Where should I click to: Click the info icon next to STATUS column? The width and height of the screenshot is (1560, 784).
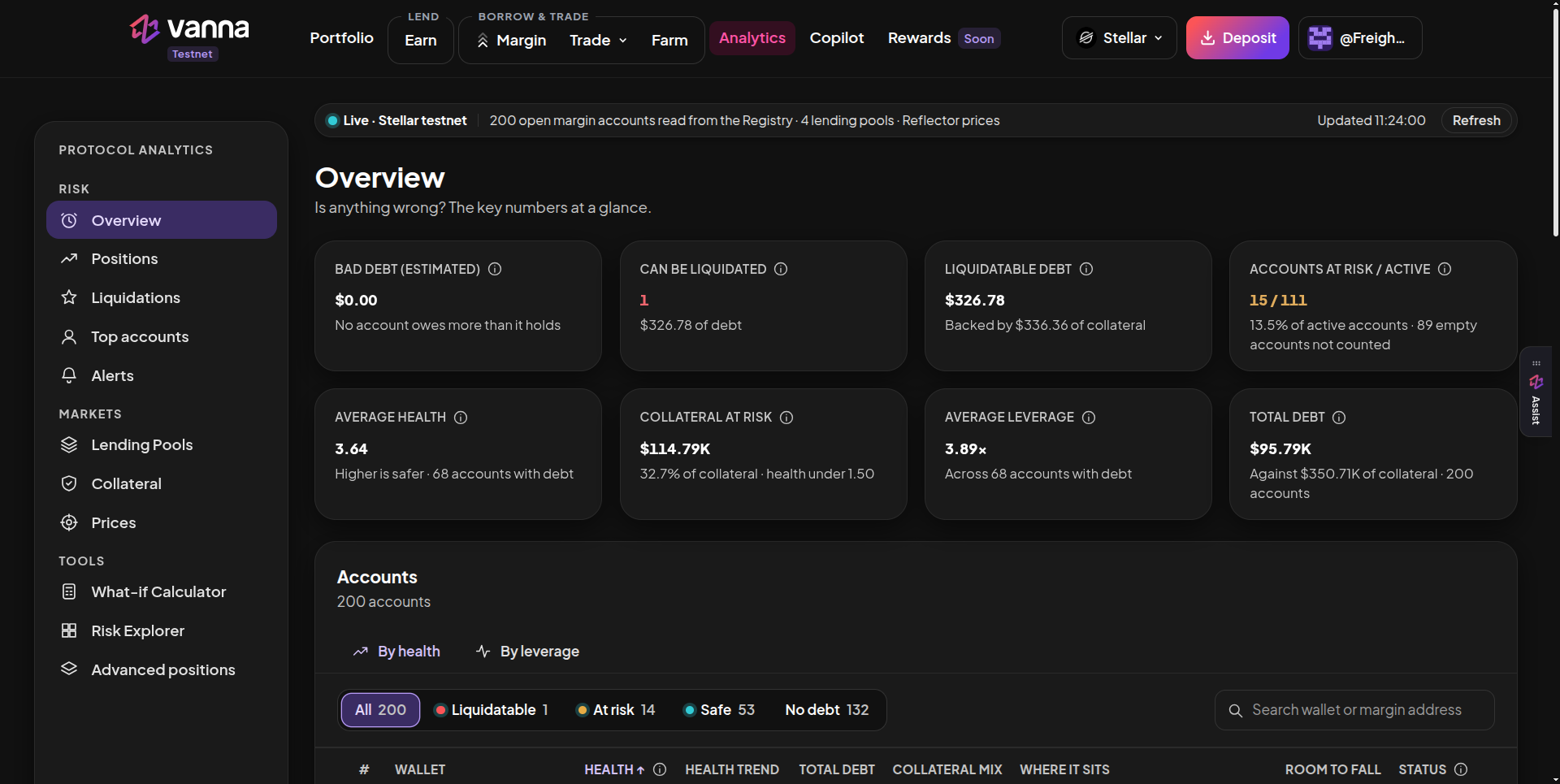click(1461, 769)
